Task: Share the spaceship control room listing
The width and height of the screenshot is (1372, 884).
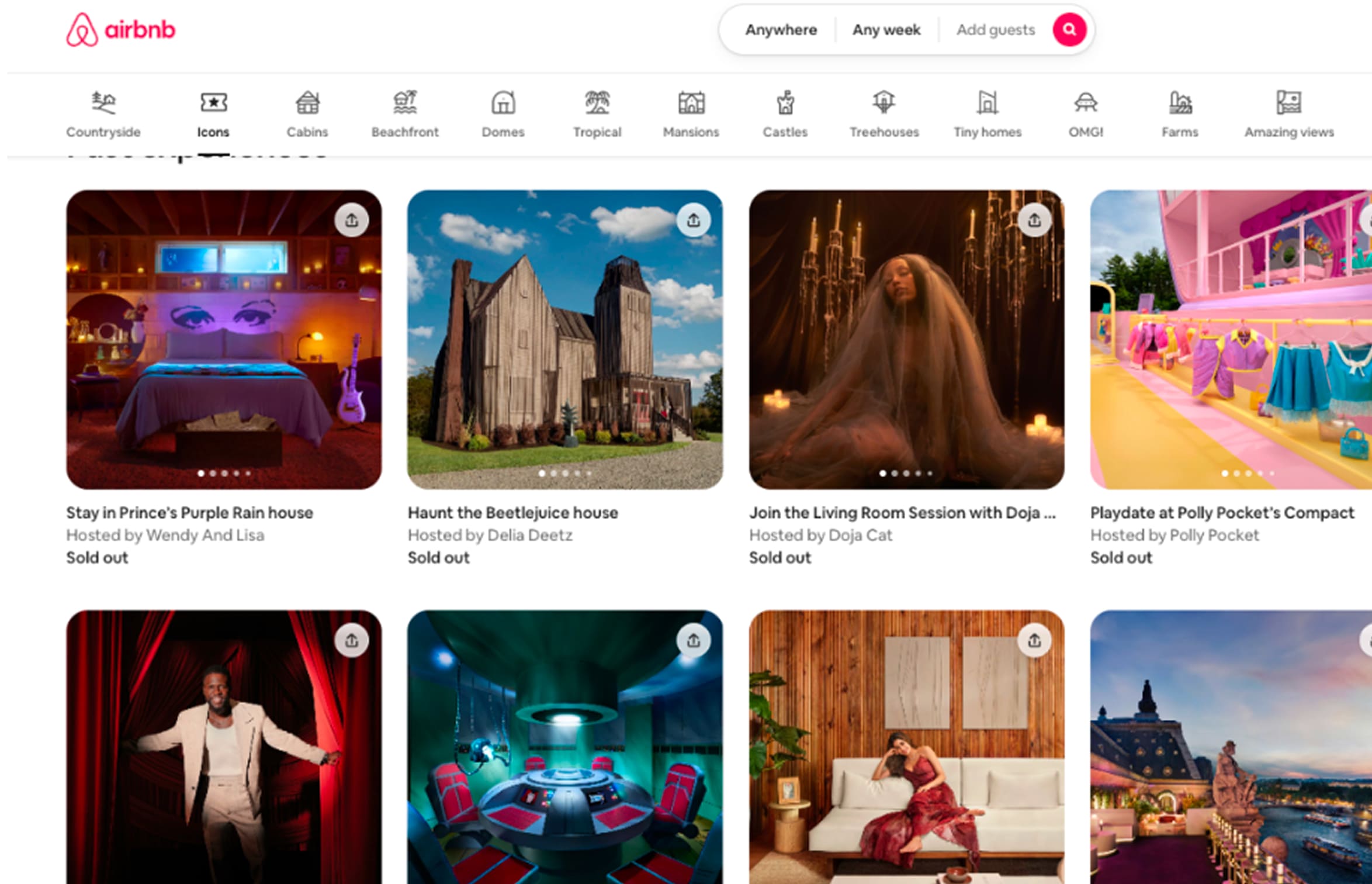Action: 693,641
